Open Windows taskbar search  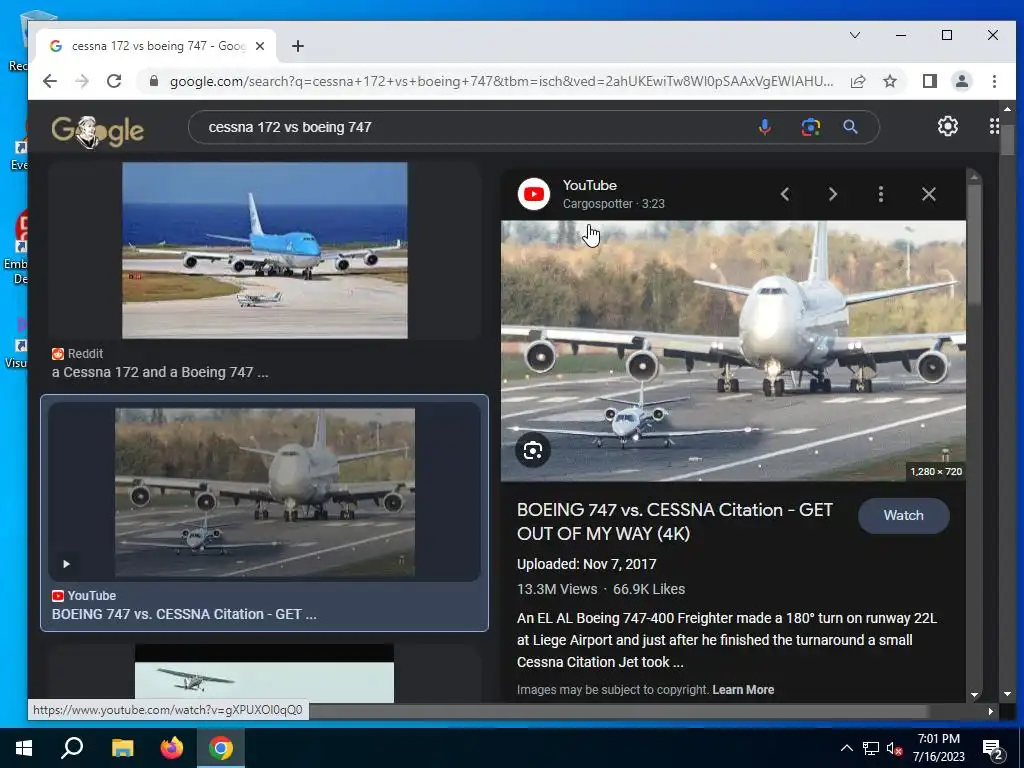coord(72,748)
